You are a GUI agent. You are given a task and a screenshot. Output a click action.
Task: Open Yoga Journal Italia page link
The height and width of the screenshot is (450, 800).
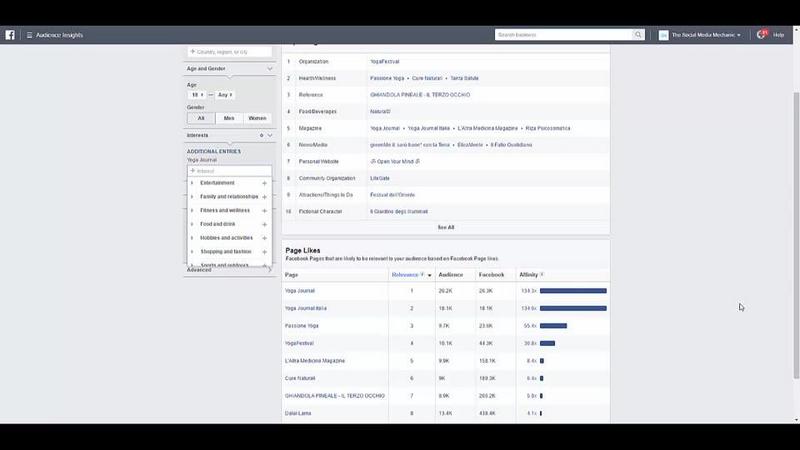pos(306,308)
